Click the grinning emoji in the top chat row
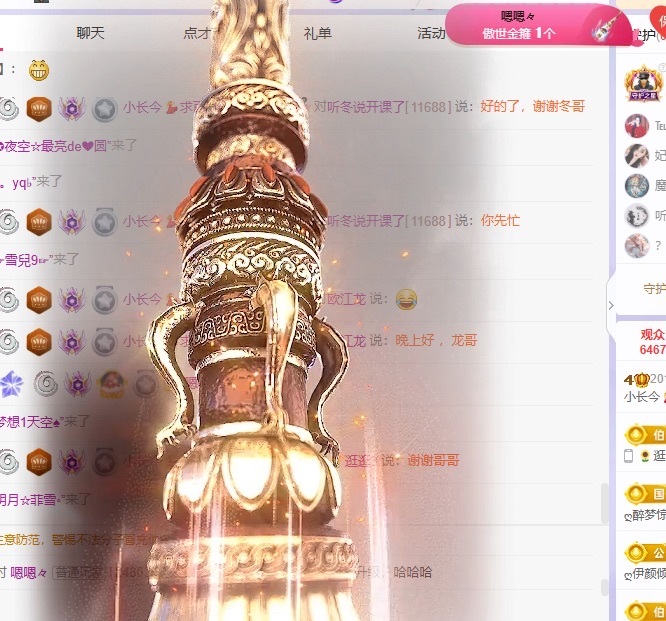This screenshot has height=621, width=666. (39, 70)
